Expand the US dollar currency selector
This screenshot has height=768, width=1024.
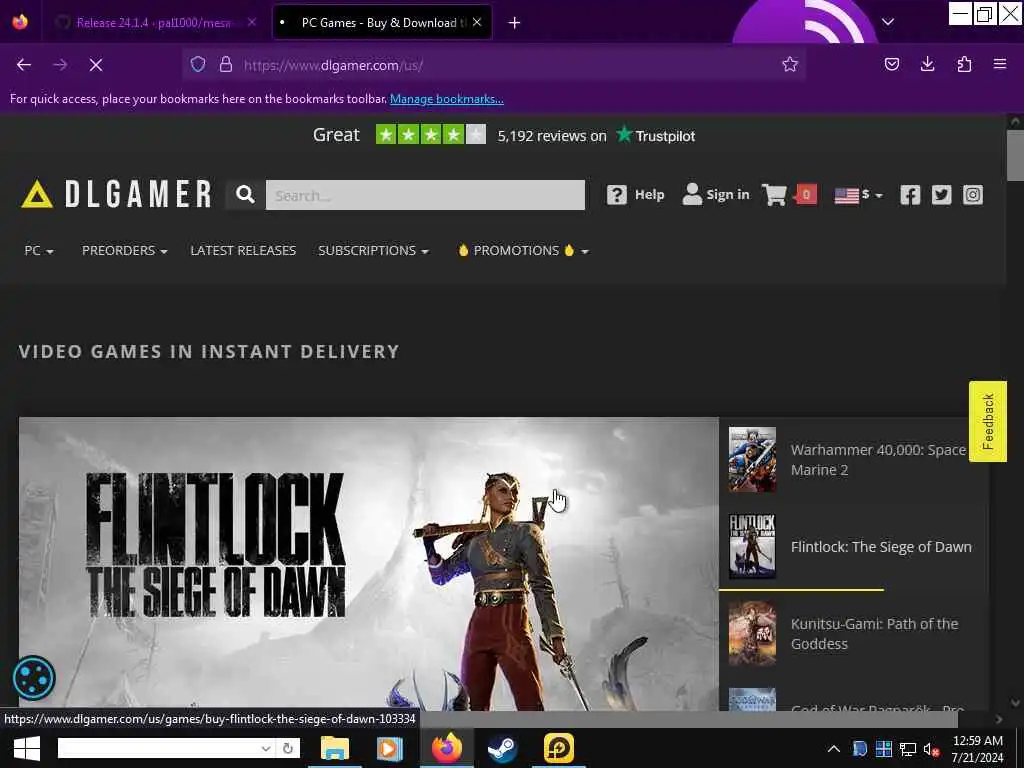tap(859, 195)
